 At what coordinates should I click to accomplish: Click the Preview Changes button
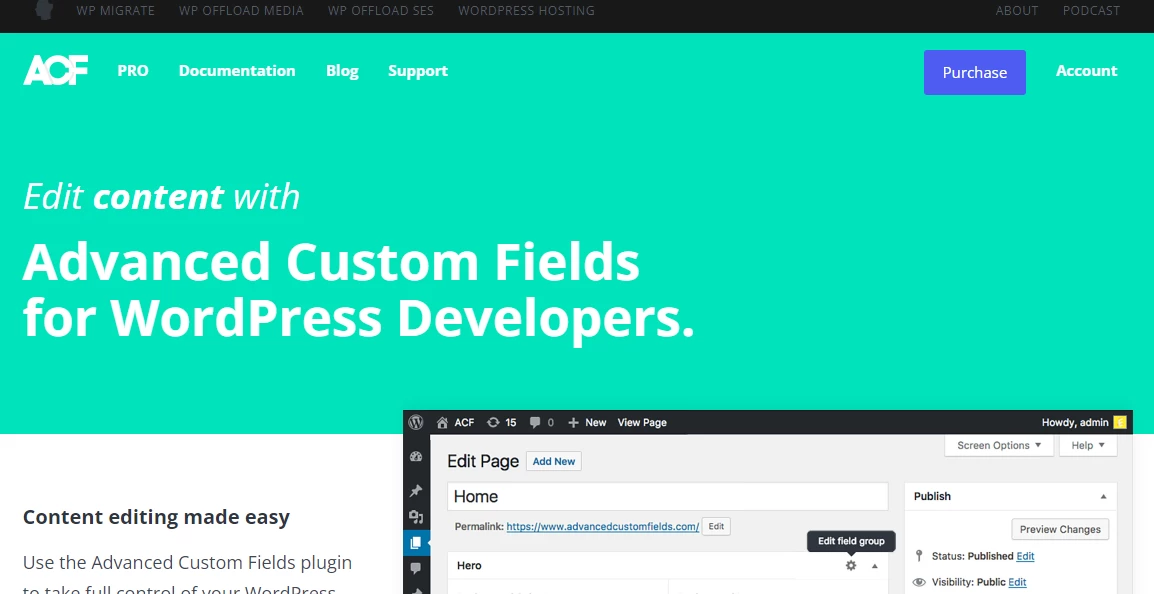point(1060,529)
